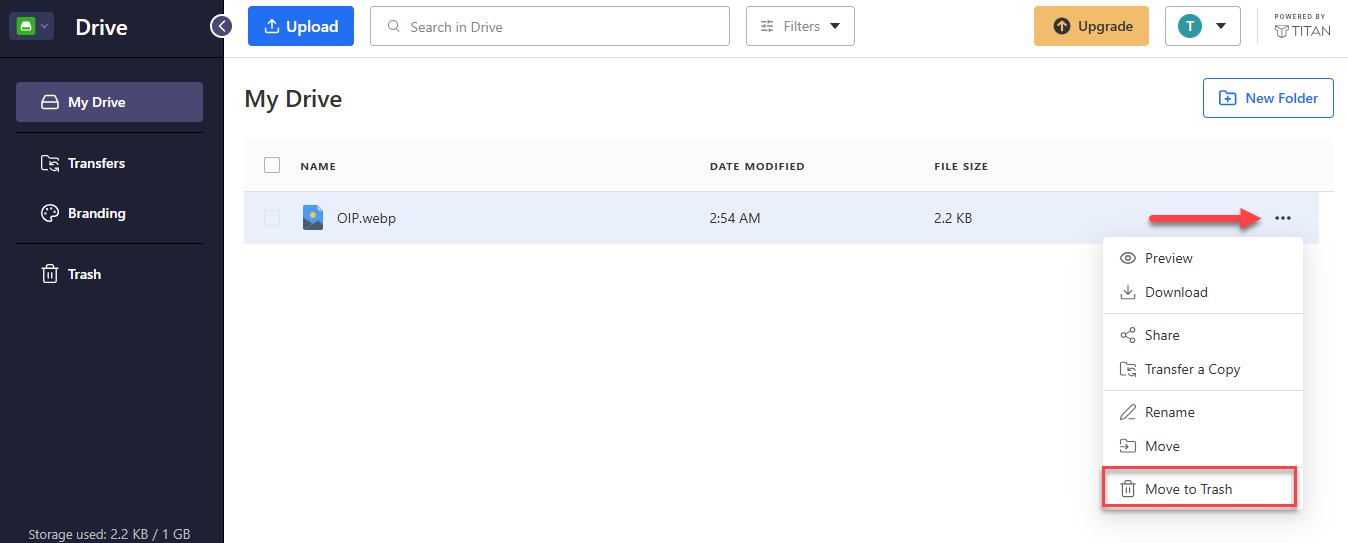Sort by FILE SIZE column header
This screenshot has height=543, width=1348.
(x=961, y=166)
